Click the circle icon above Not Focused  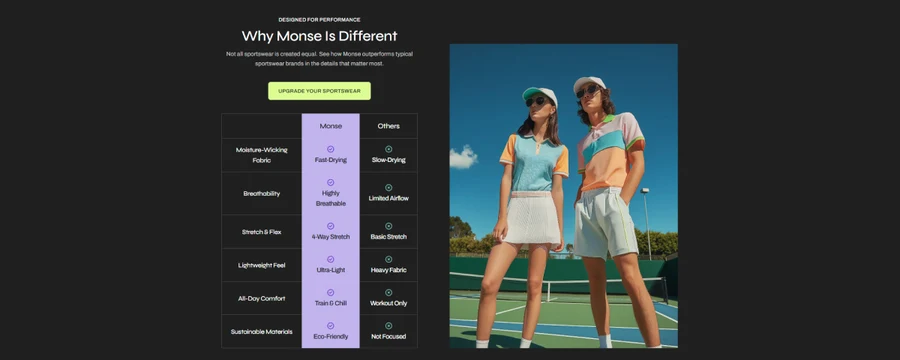point(389,326)
